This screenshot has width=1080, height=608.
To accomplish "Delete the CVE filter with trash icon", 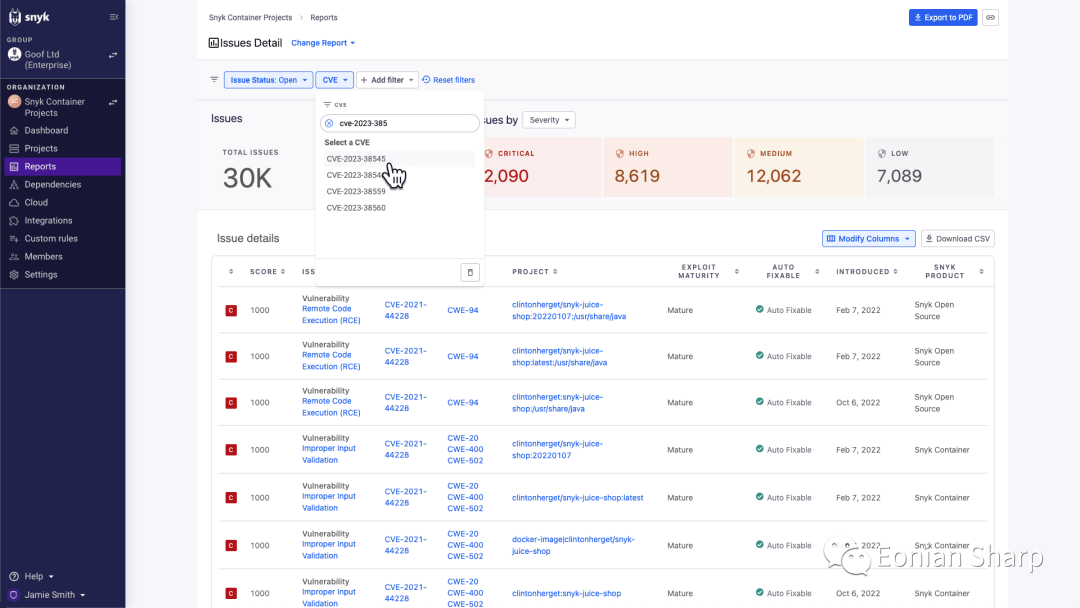I will 470,272.
